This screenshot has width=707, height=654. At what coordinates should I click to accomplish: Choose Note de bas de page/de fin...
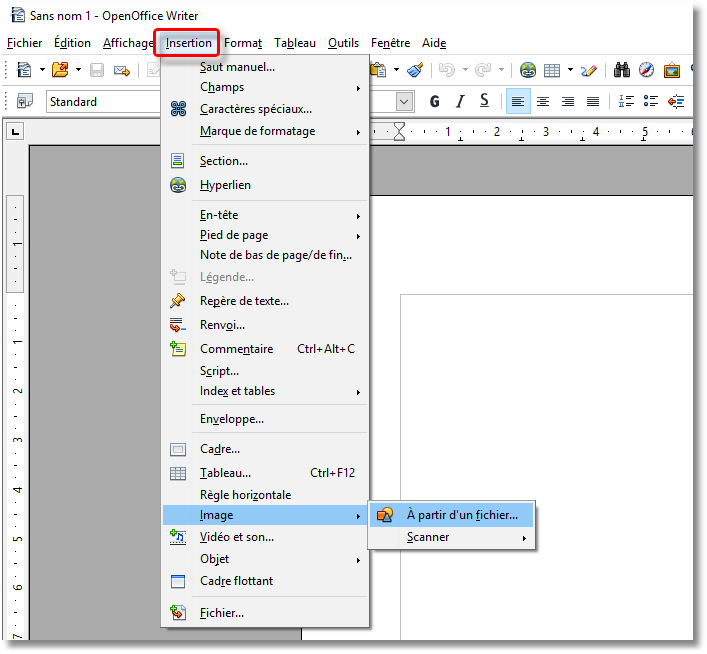(266, 255)
